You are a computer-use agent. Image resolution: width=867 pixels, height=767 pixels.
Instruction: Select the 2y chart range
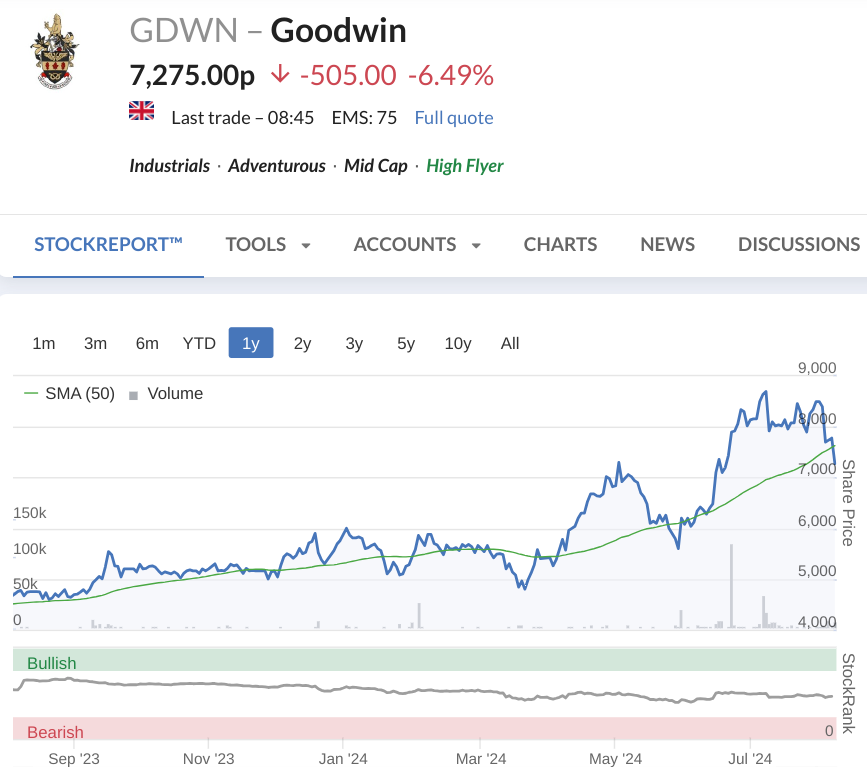[302, 343]
